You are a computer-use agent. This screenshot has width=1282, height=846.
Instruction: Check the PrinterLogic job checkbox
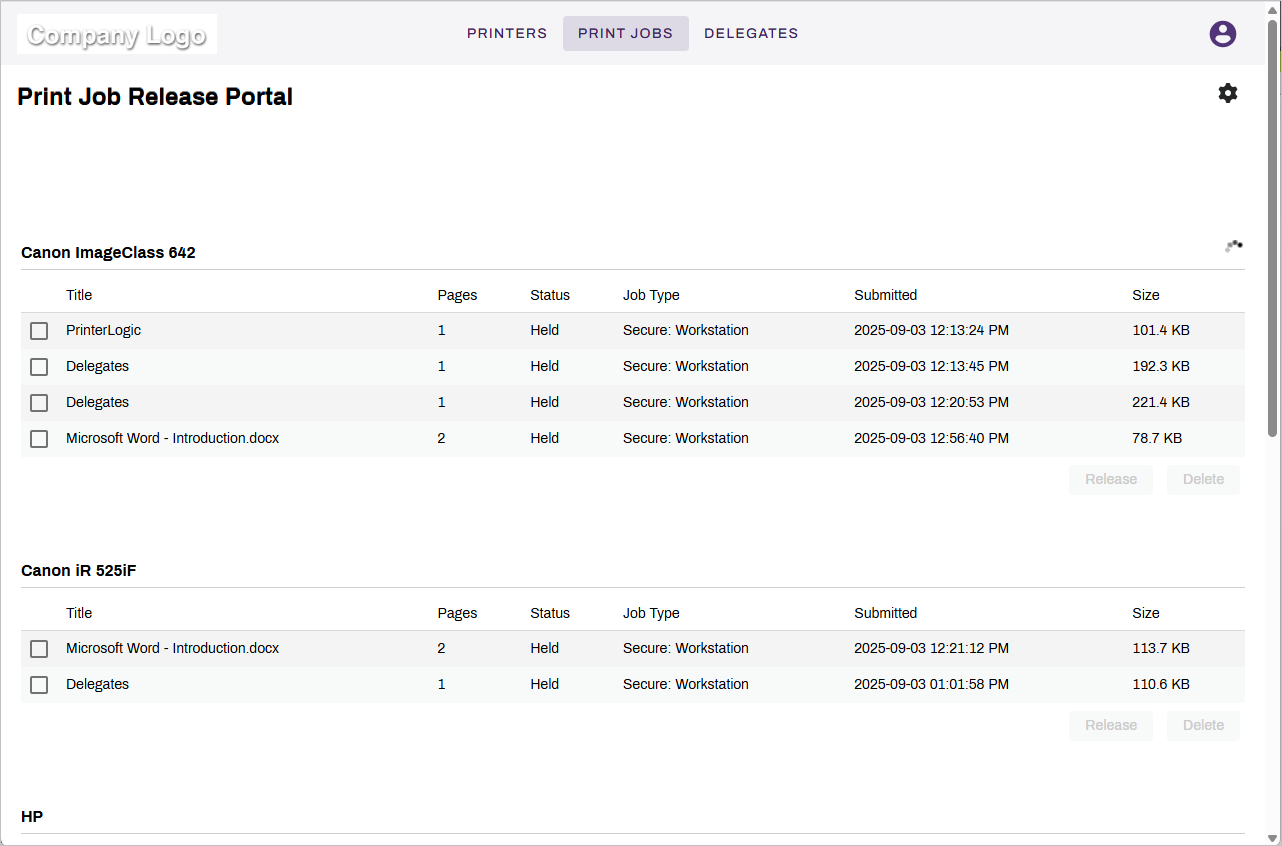click(39, 331)
